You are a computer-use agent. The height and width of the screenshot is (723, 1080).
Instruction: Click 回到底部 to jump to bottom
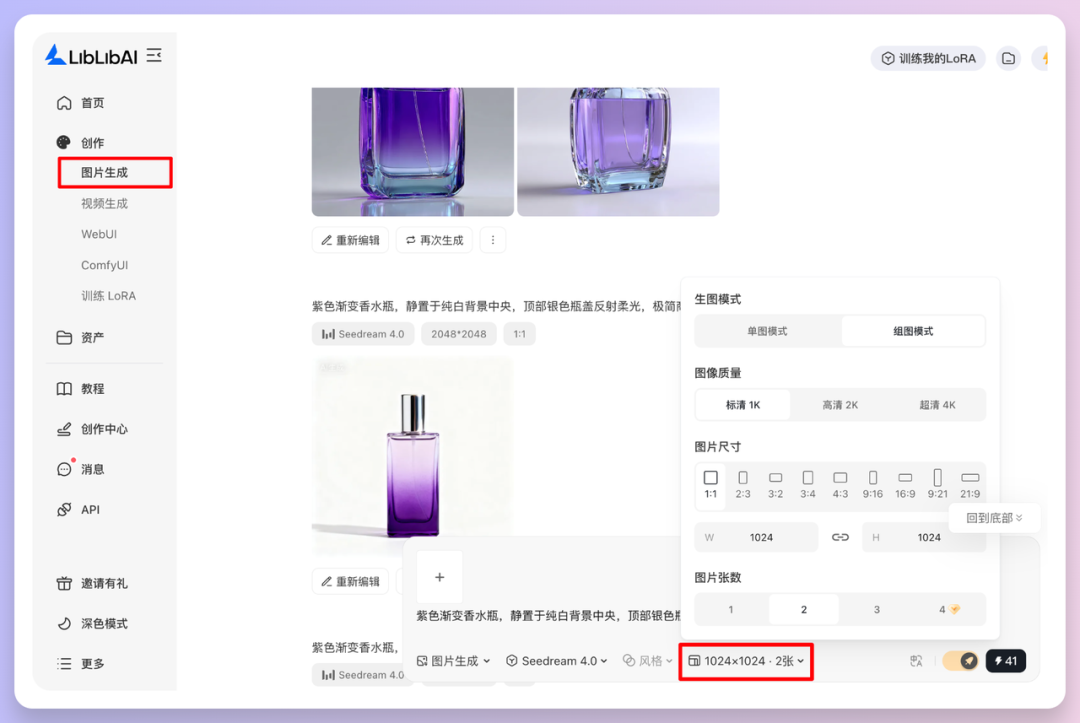coord(994,518)
